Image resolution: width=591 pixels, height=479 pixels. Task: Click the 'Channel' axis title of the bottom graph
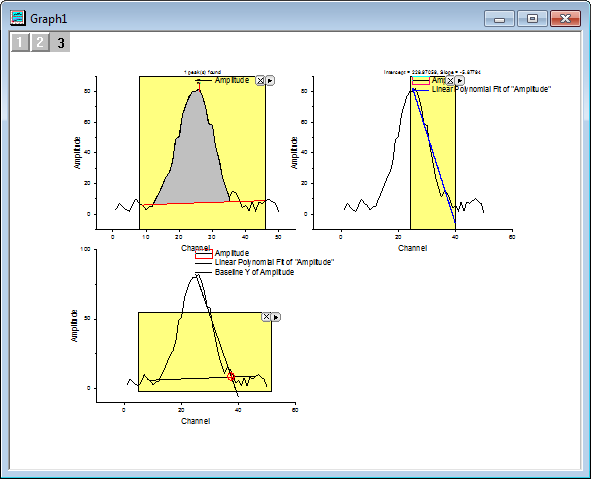(x=195, y=421)
